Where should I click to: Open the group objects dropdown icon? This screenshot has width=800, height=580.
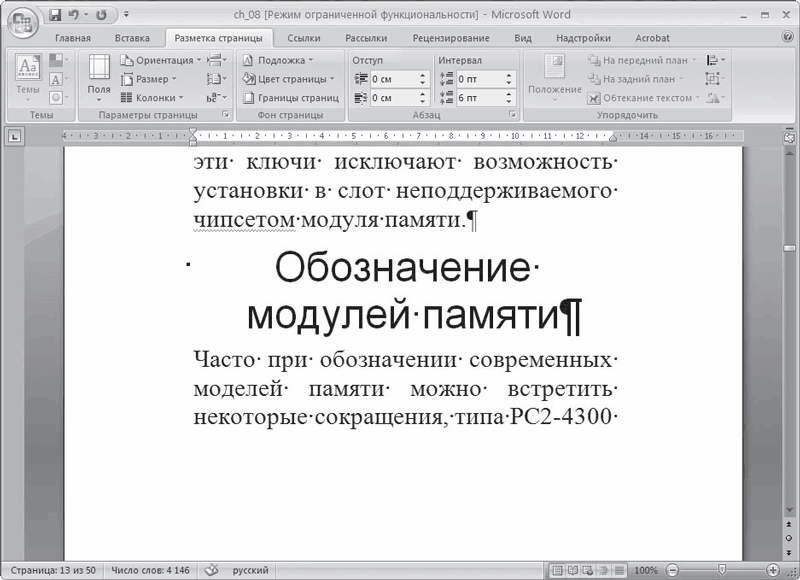(715, 79)
